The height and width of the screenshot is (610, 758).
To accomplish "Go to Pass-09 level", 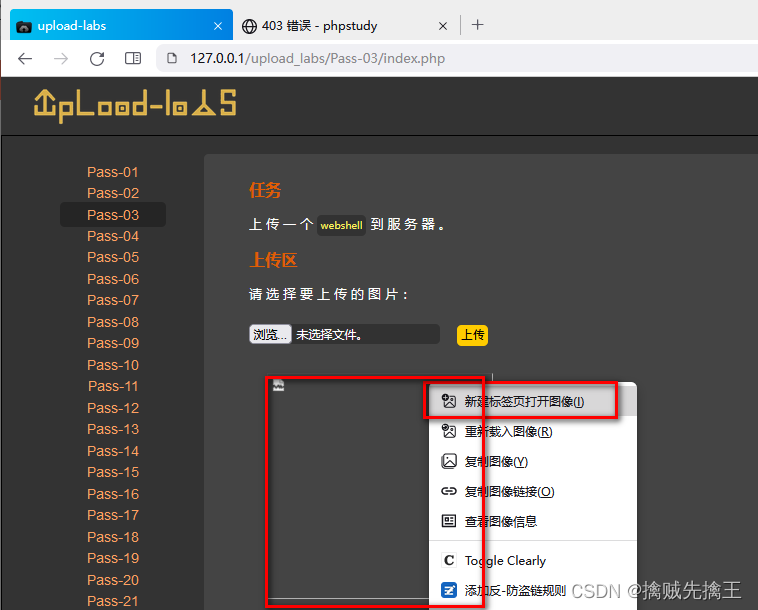I will click(x=113, y=343).
